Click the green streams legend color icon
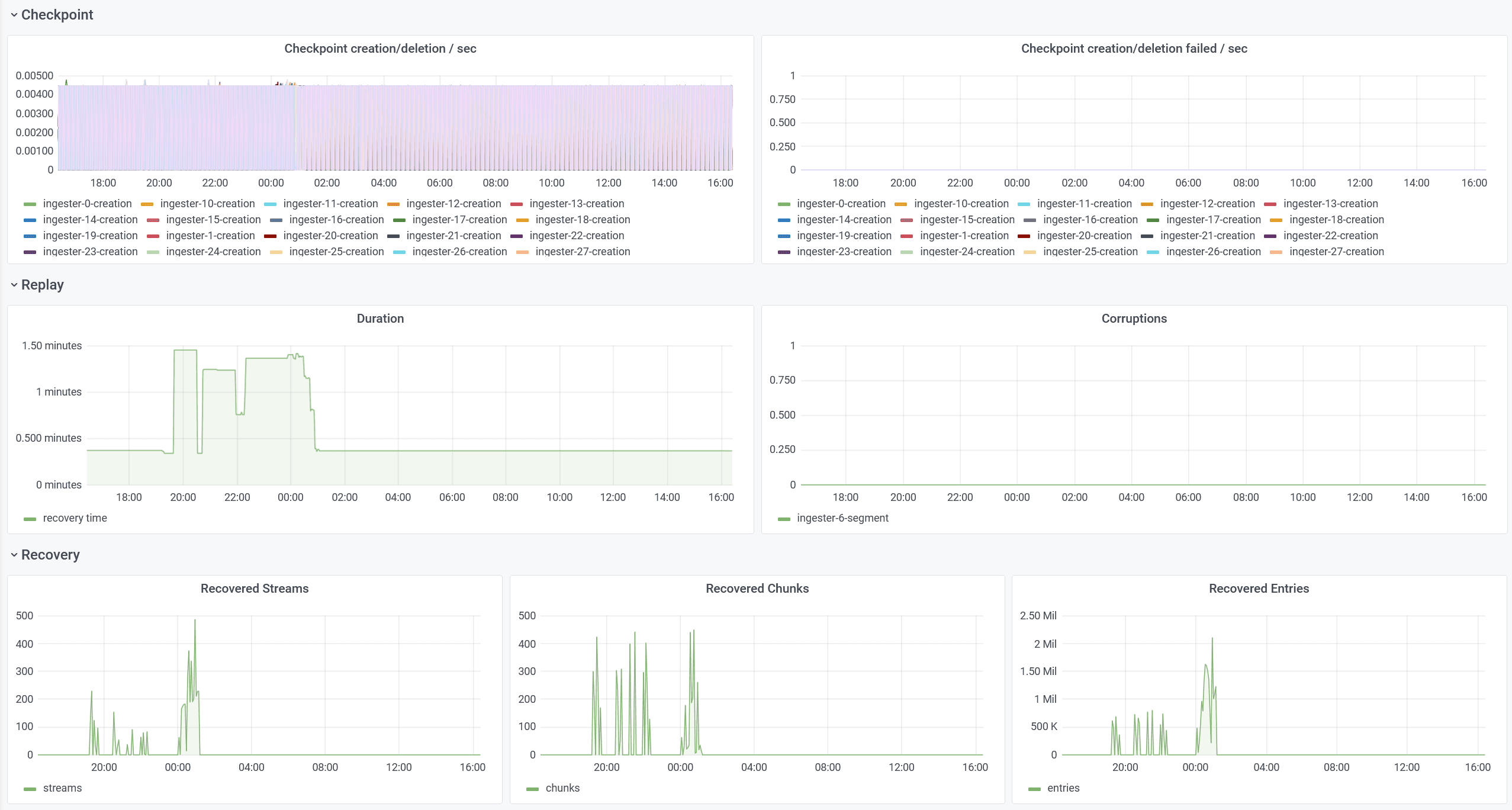1512x810 pixels. 30,789
